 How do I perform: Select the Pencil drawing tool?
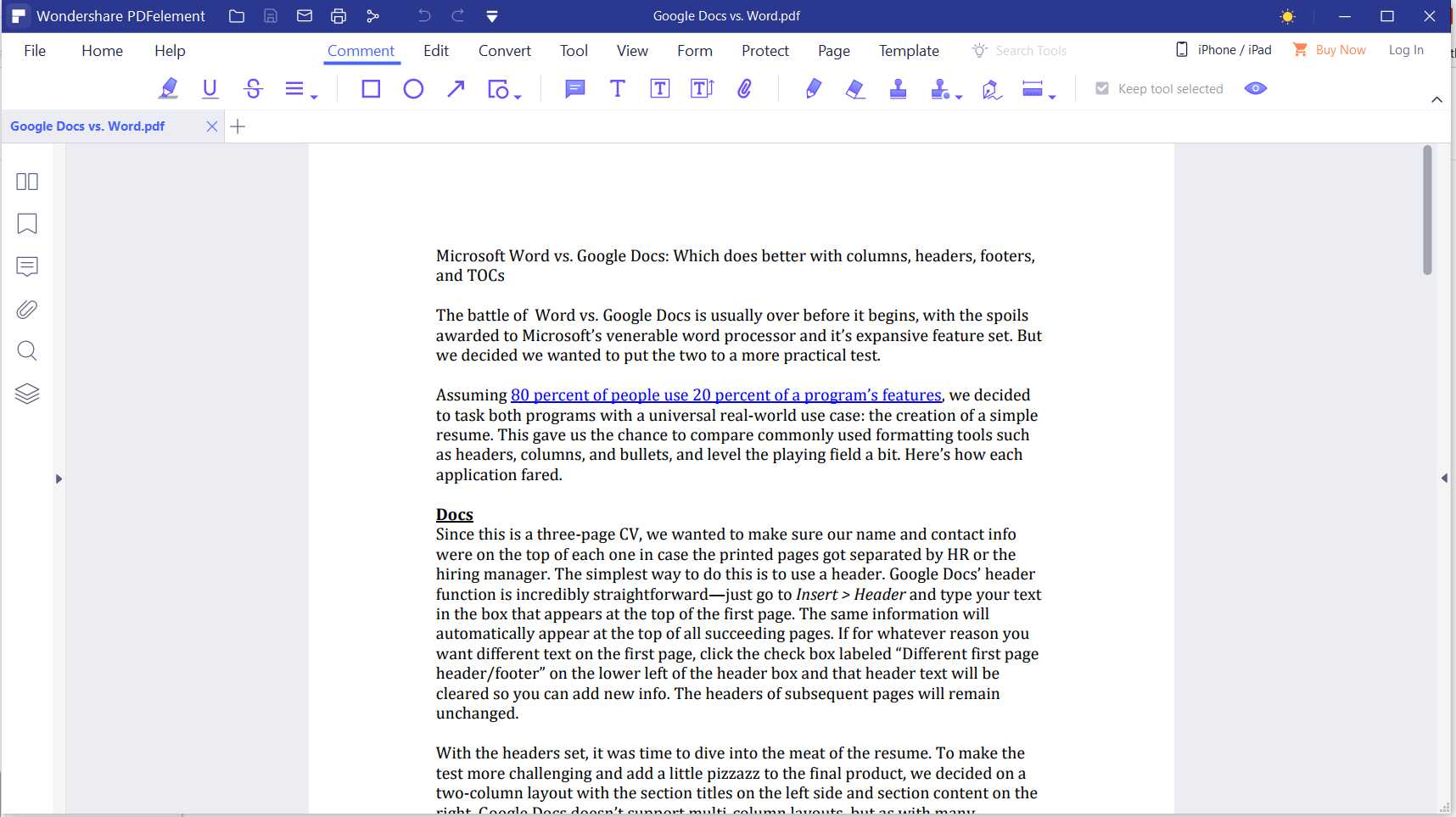tap(814, 88)
